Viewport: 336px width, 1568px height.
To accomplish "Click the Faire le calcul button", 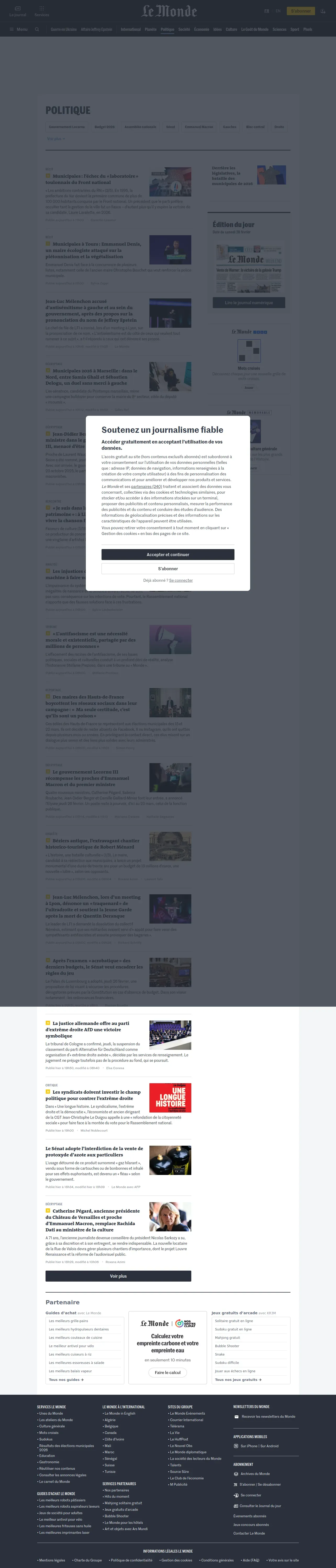I will coord(168,1373).
